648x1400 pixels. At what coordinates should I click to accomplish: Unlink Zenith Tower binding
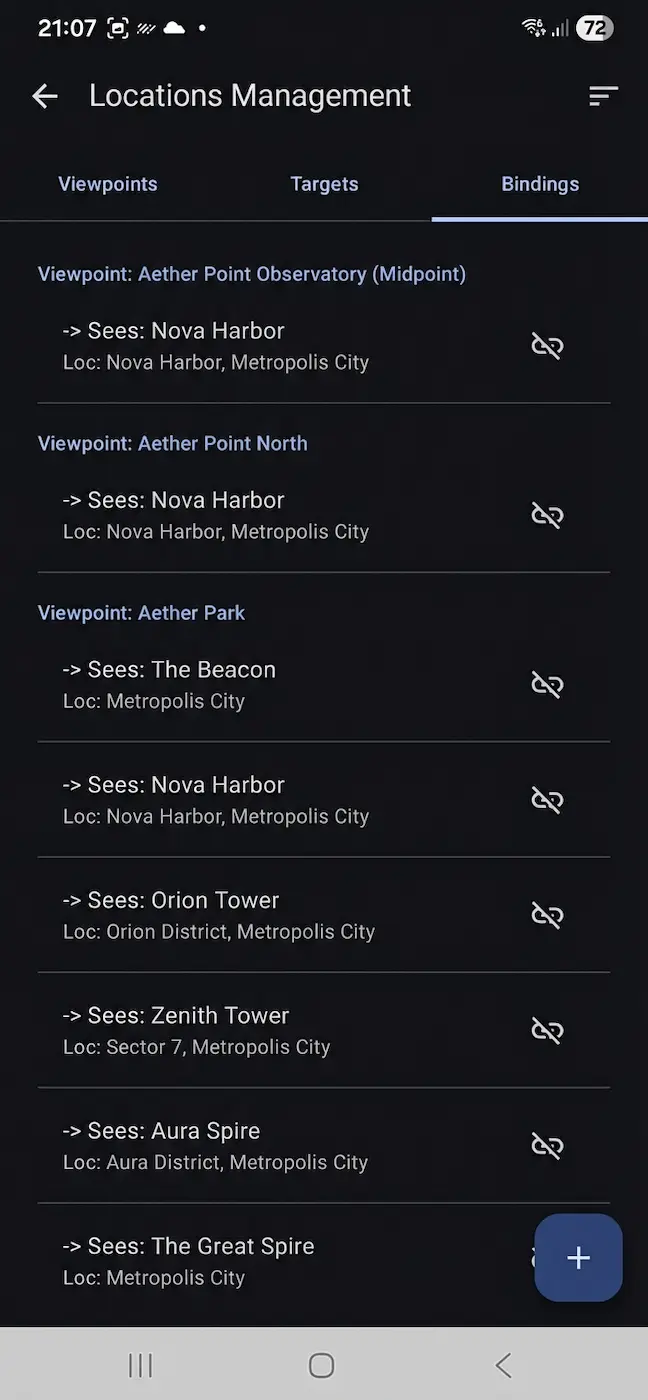(547, 1030)
